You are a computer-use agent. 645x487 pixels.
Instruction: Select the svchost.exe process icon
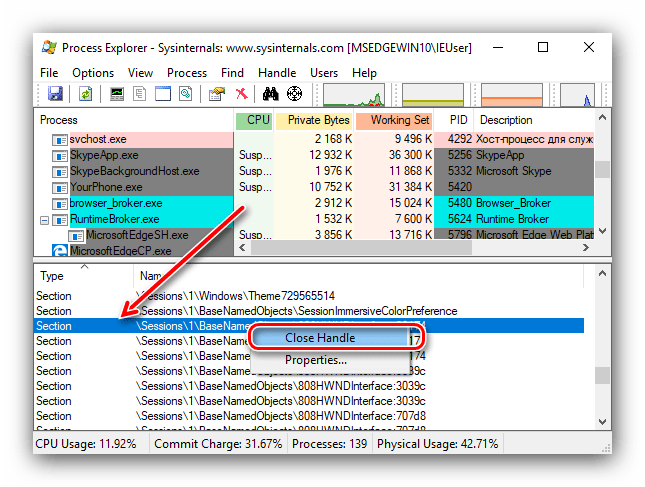[60, 140]
